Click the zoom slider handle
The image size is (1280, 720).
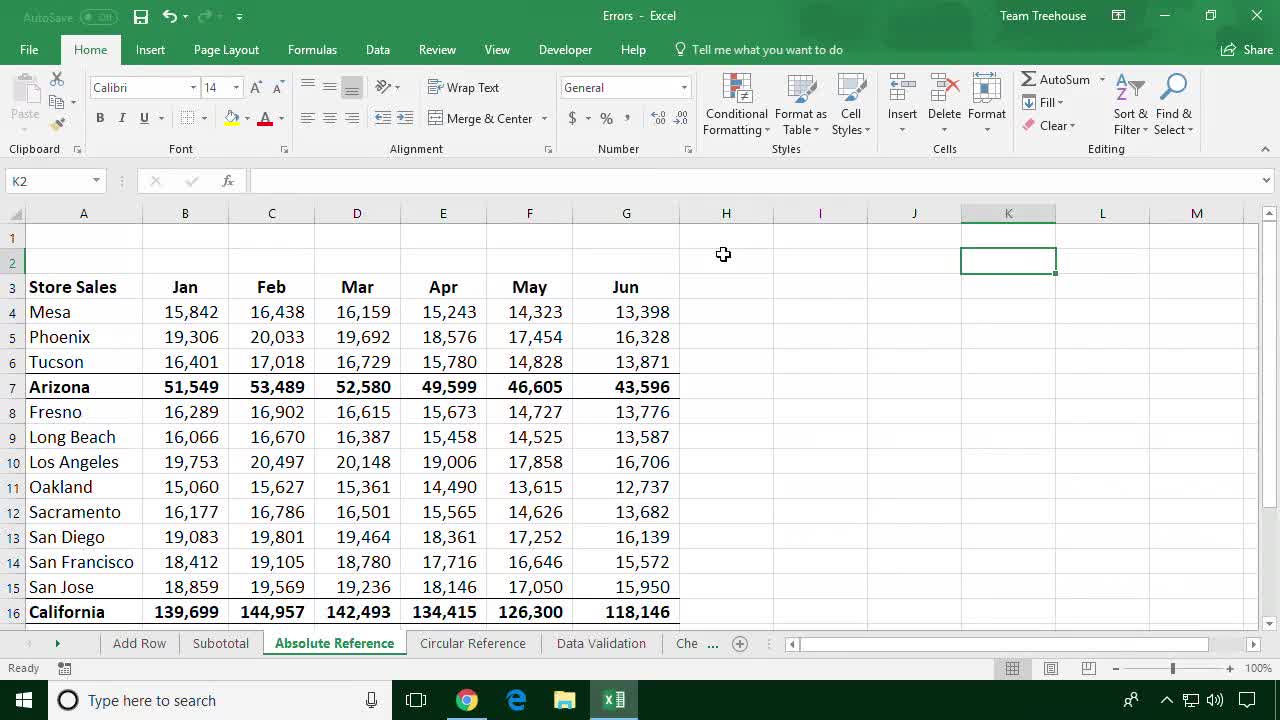[1173, 668]
